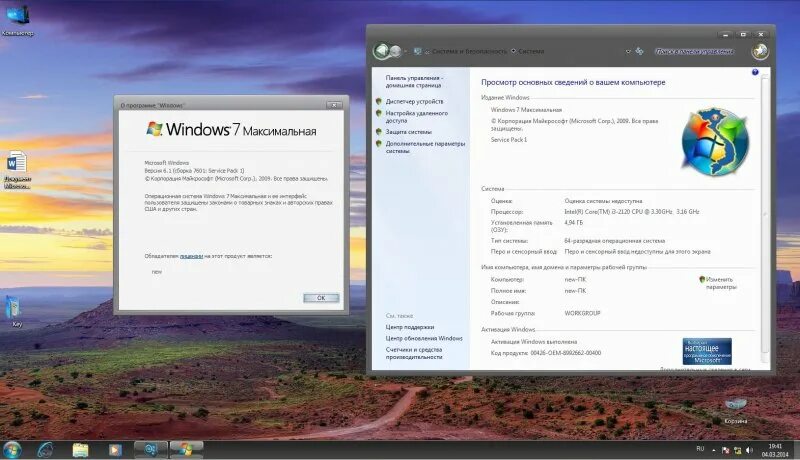
Task: Select the WORKGROUP value
Action: pyautogui.click(x=582, y=313)
